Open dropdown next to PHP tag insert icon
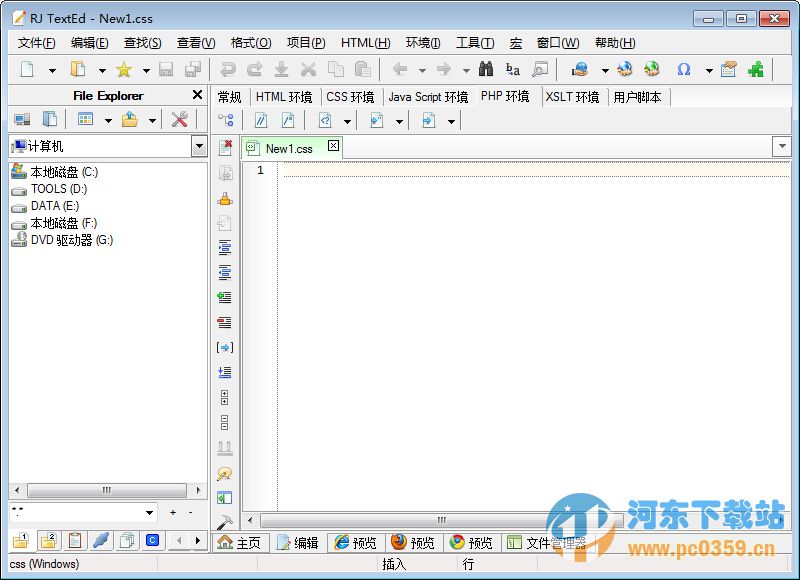Screen dimensions: 800x580 (x=347, y=122)
